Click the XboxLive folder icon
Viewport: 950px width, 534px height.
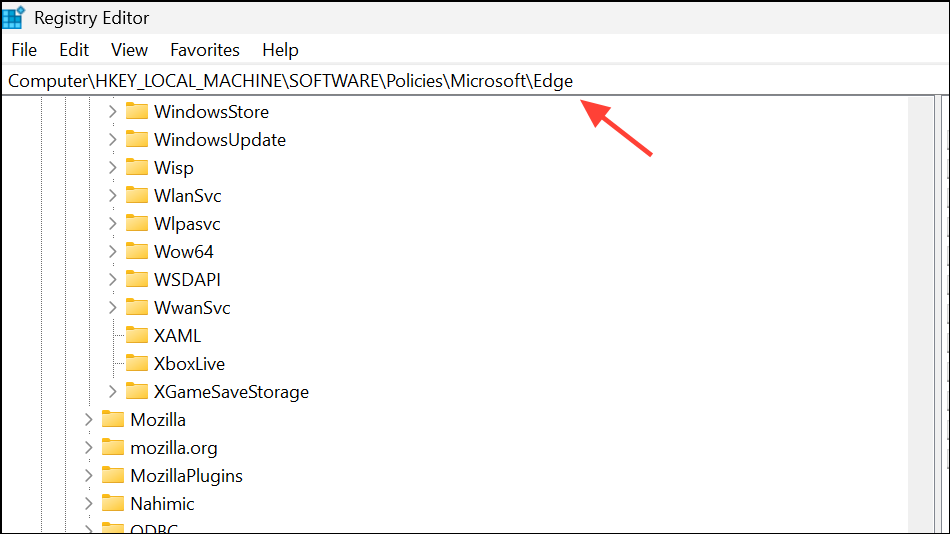point(137,363)
